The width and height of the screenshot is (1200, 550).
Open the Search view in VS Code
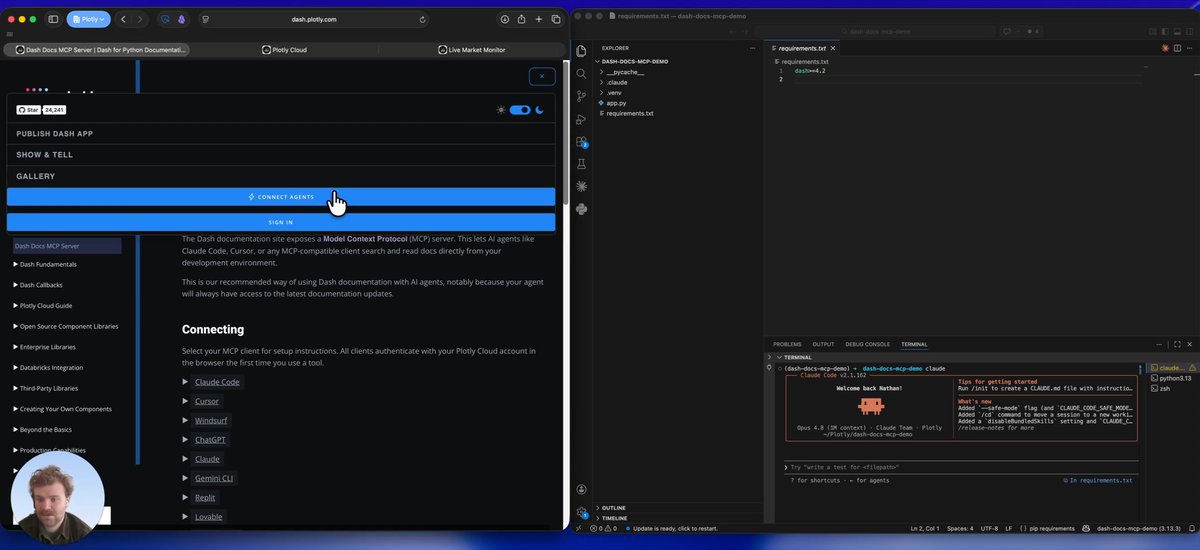pos(581,73)
